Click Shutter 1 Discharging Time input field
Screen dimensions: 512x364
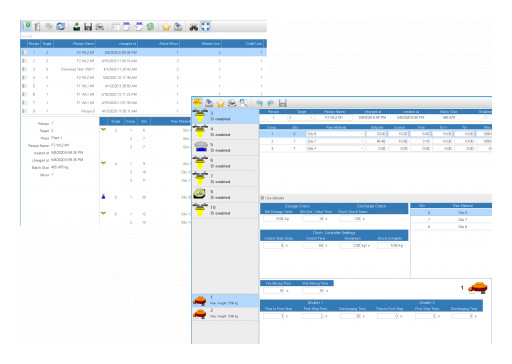coord(350,316)
